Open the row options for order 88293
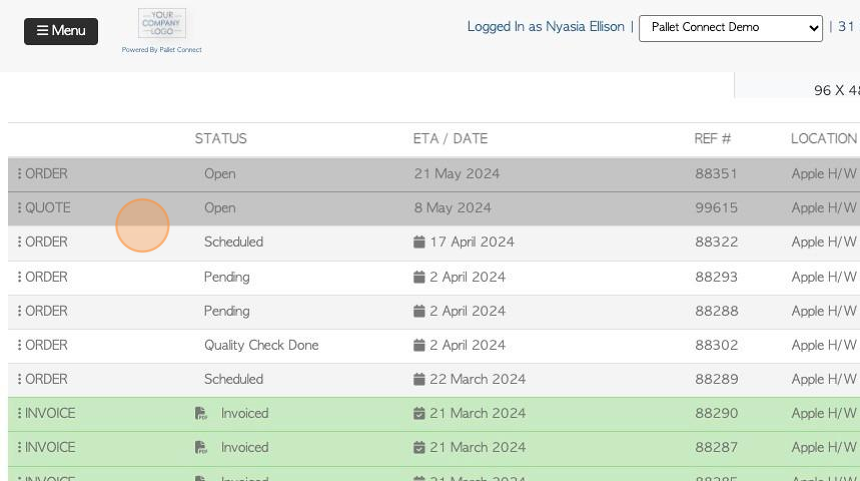860x481 pixels. tap(20, 277)
